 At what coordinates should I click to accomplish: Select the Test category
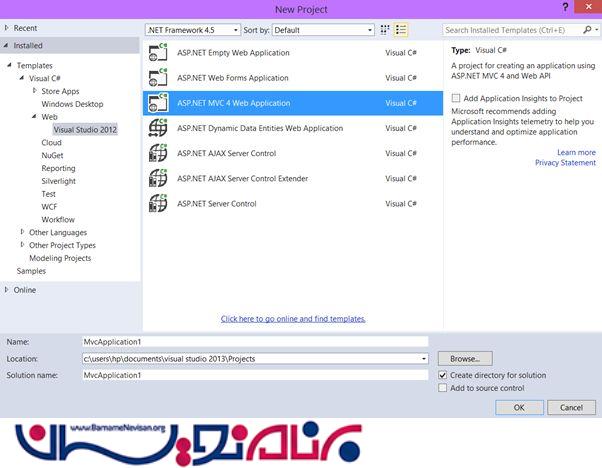tap(48, 194)
